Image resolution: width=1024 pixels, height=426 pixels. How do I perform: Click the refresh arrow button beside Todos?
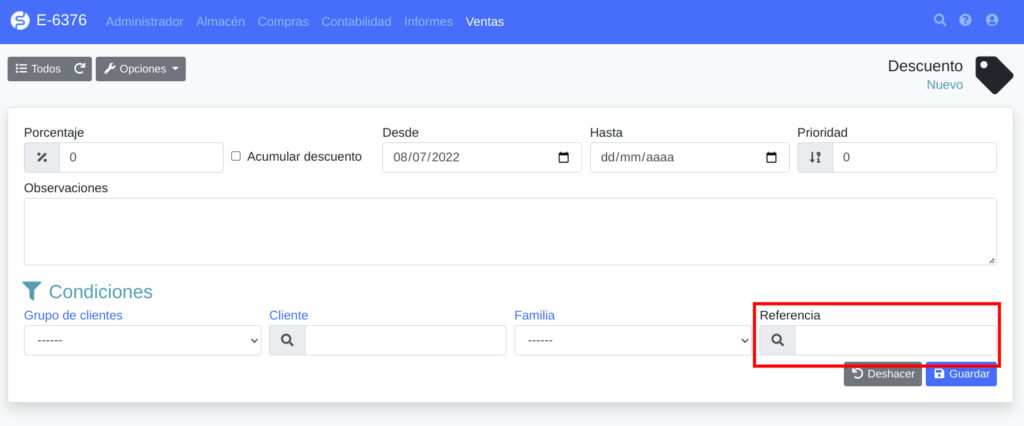80,69
